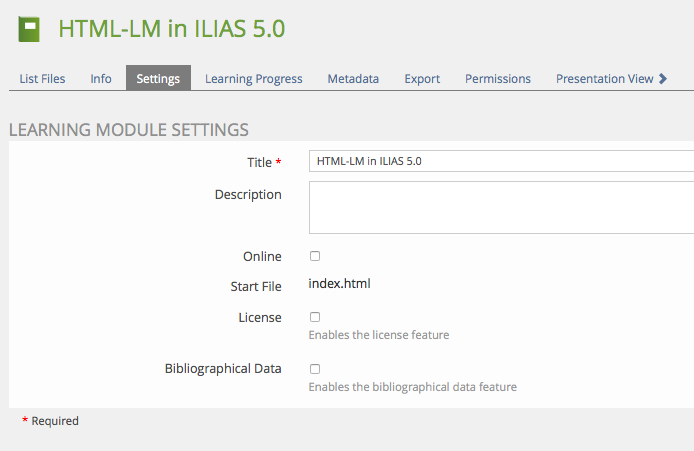Select the Presentation View tab
Screen dimensions: 694x451
pos(604,79)
